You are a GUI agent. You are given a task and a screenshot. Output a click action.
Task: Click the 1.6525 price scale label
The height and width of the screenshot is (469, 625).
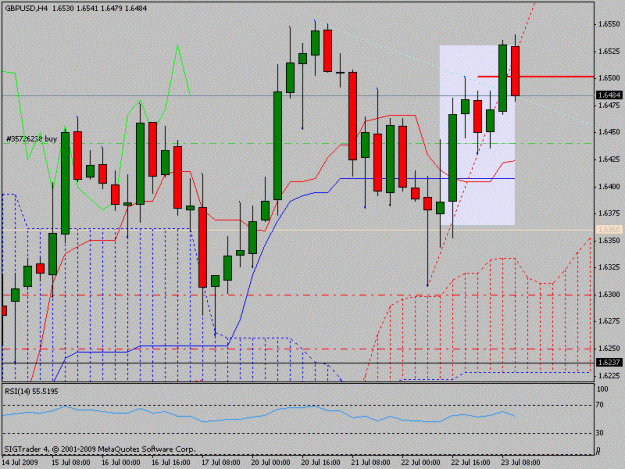click(609, 51)
